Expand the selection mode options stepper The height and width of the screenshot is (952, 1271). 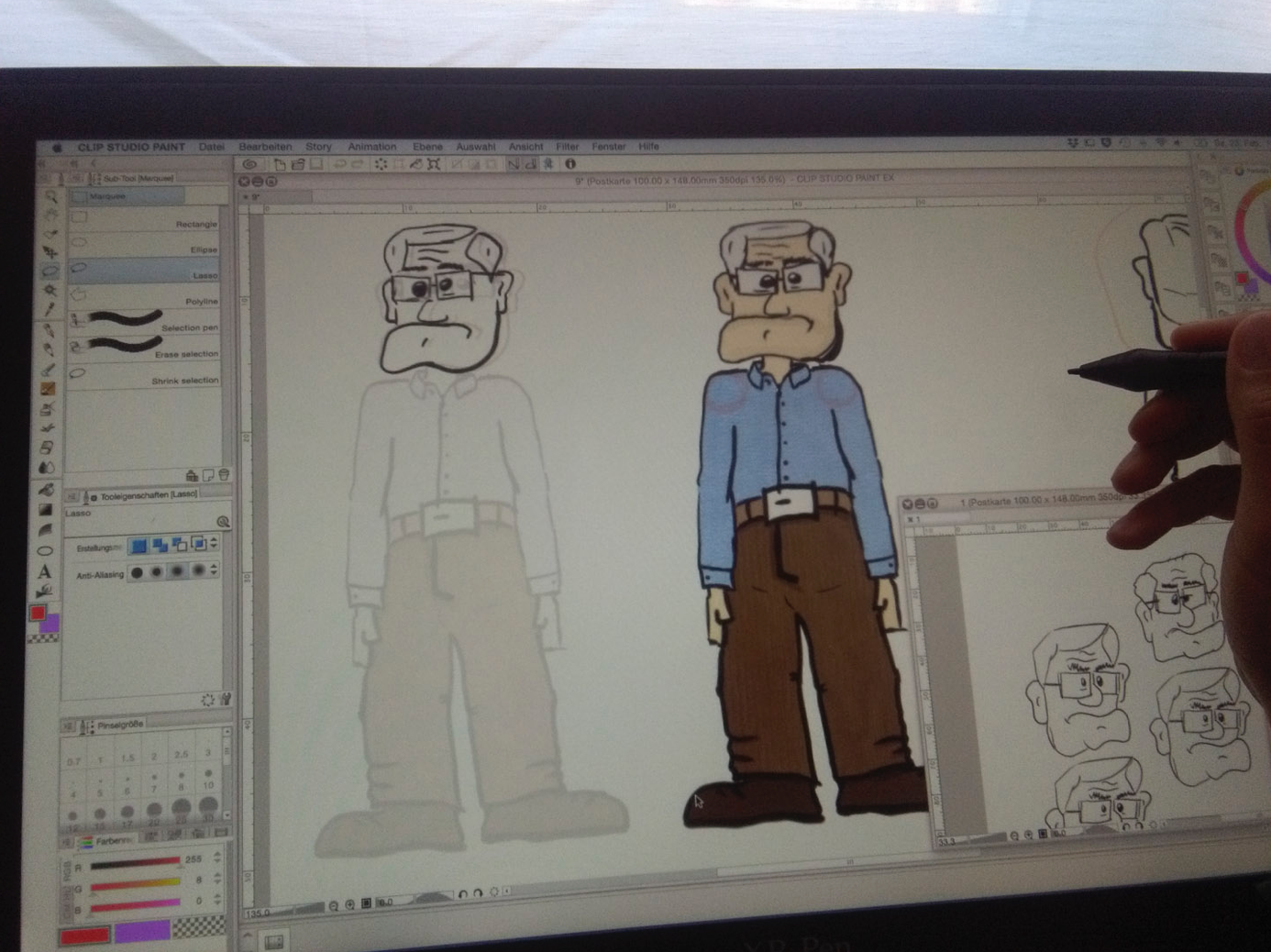tap(214, 544)
